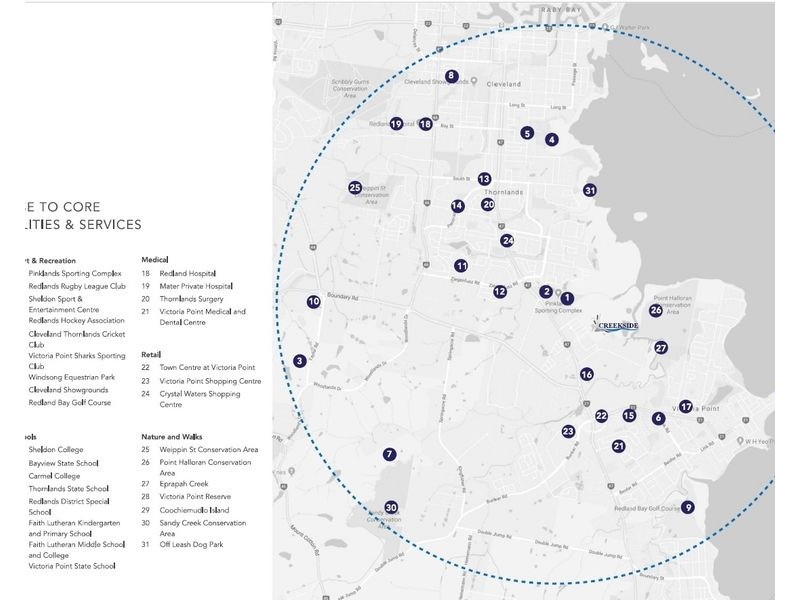Click map marker number 8 near Cleveland

point(451,76)
